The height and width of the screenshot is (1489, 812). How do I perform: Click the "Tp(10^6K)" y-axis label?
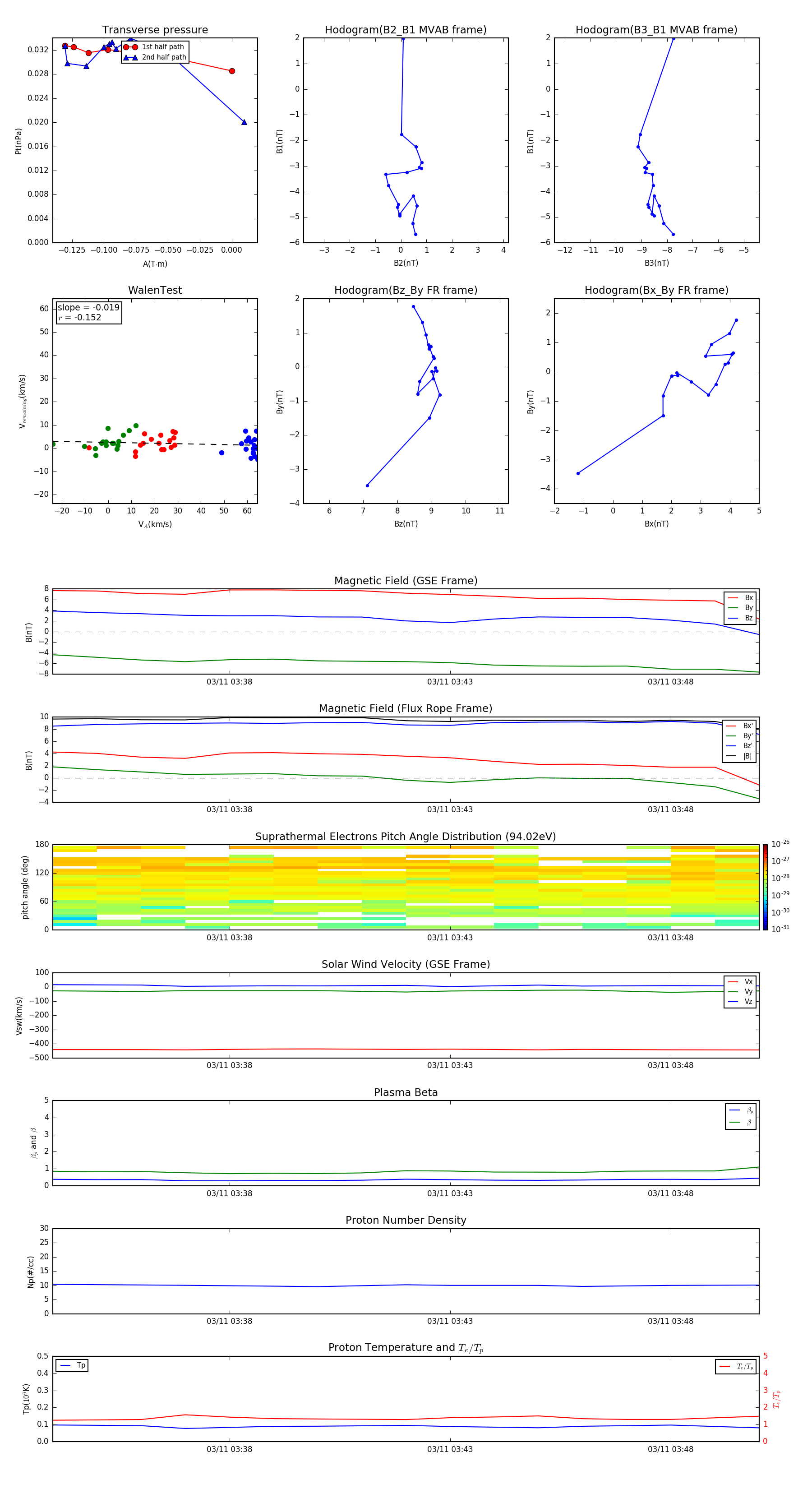[x=26, y=1399]
